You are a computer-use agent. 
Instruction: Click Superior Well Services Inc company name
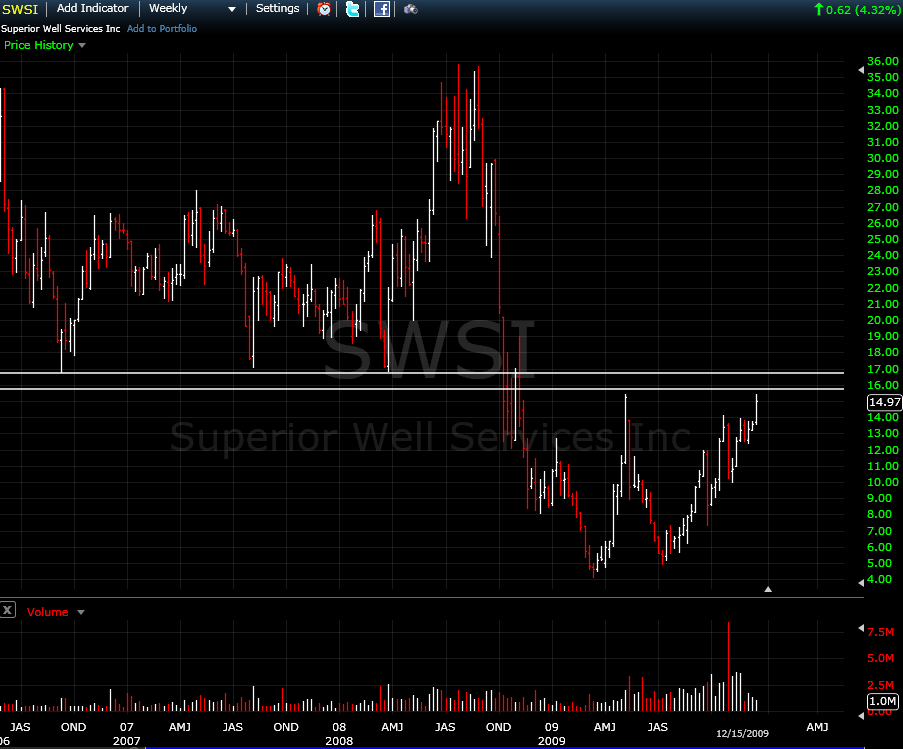(60, 29)
